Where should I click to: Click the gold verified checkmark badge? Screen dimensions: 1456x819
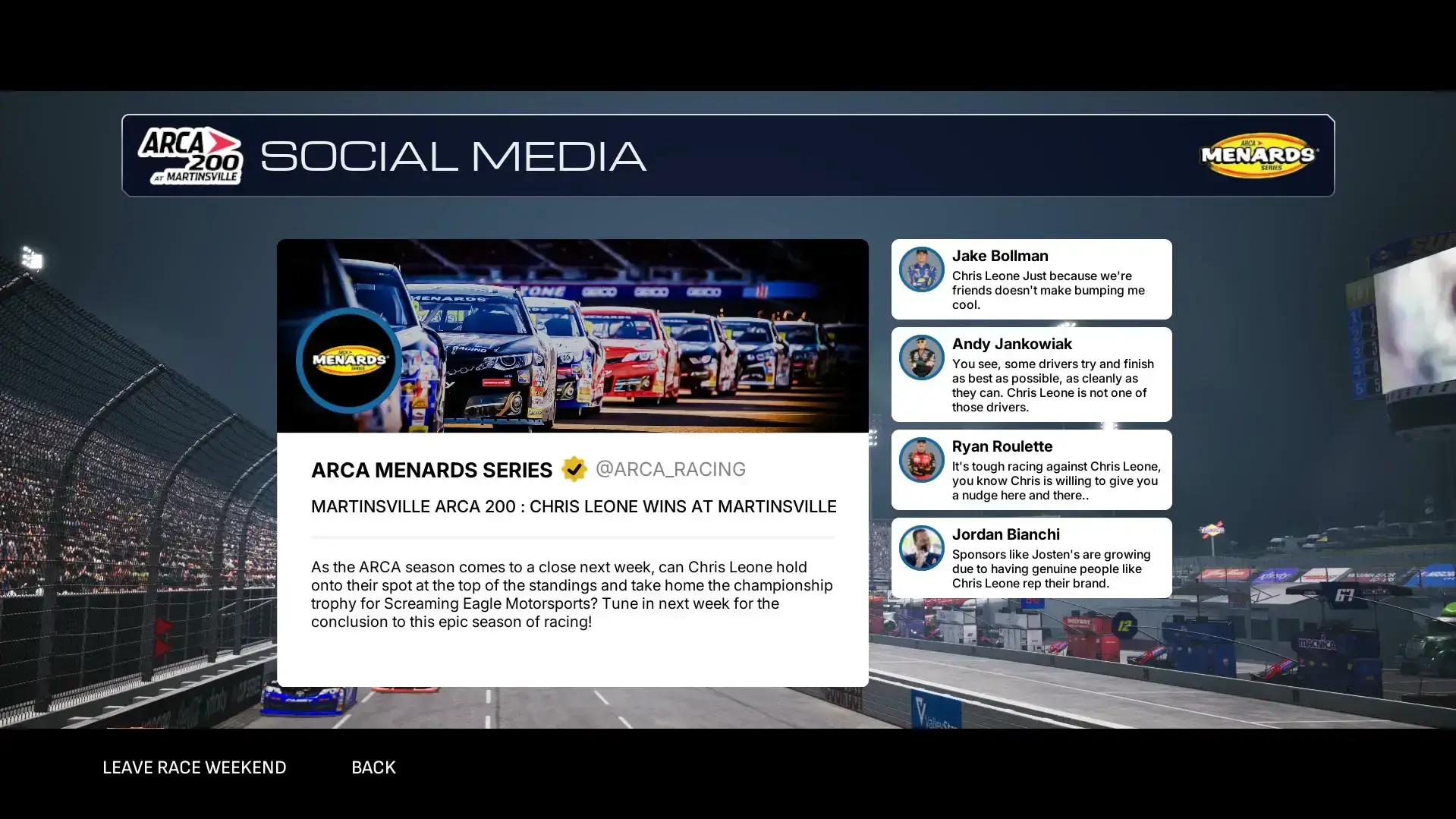(574, 469)
